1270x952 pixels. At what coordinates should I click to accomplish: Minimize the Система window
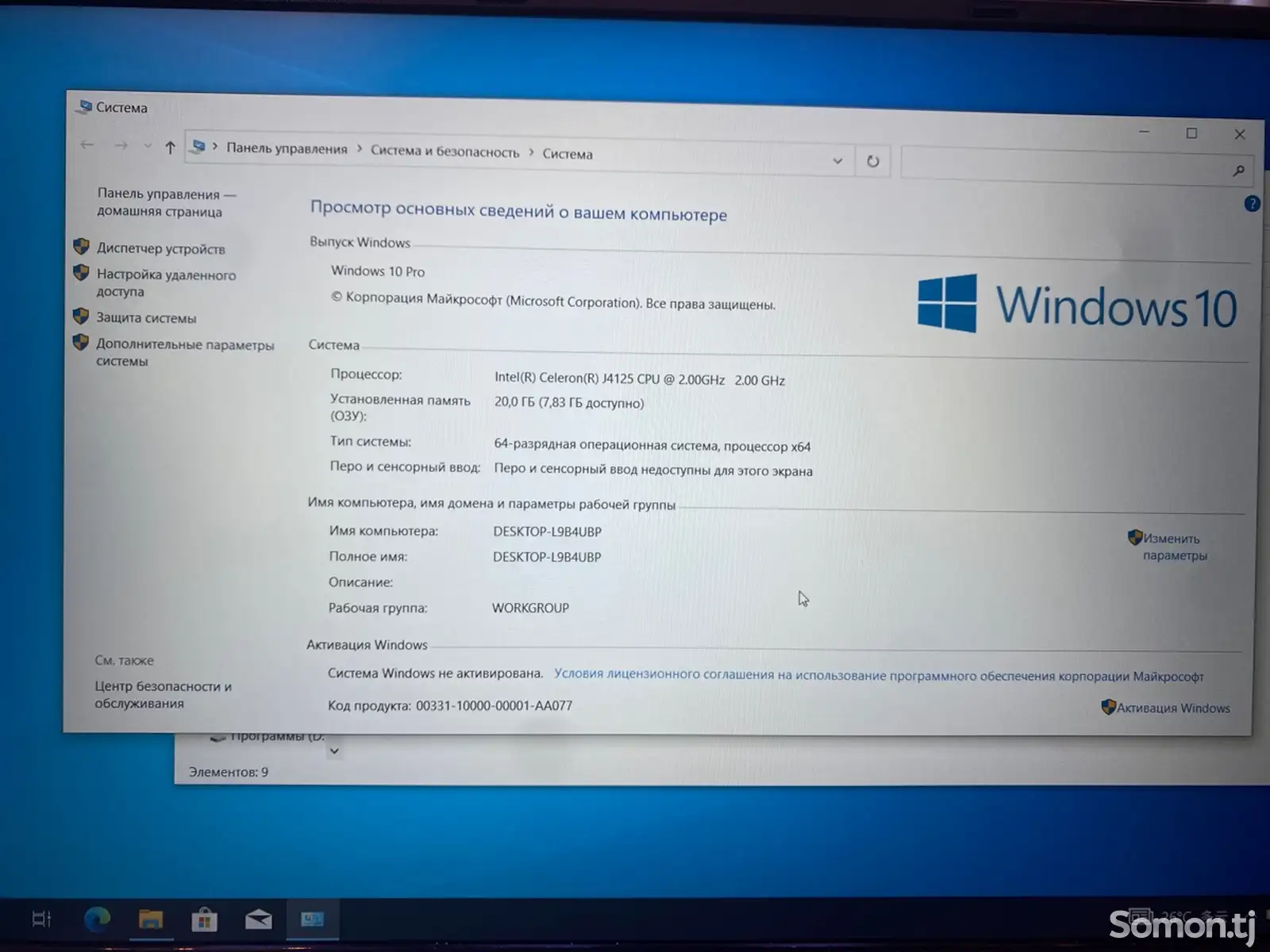pyautogui.click(x=1144, y=132)
